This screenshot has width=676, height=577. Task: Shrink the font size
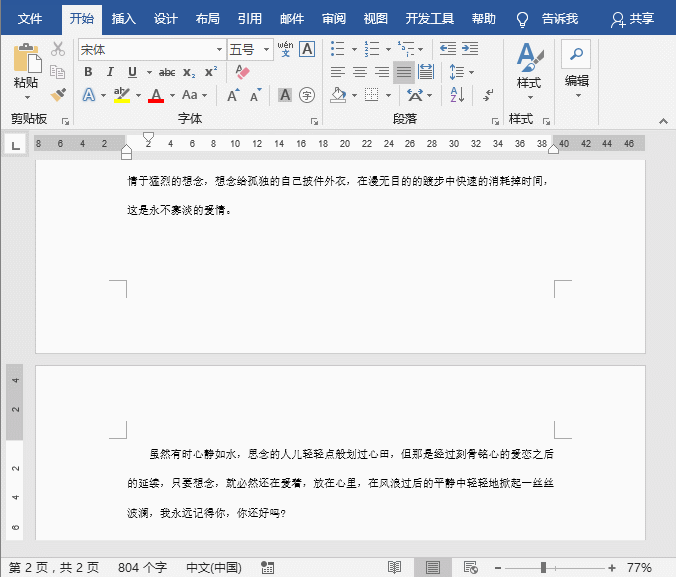coord(256,95)
